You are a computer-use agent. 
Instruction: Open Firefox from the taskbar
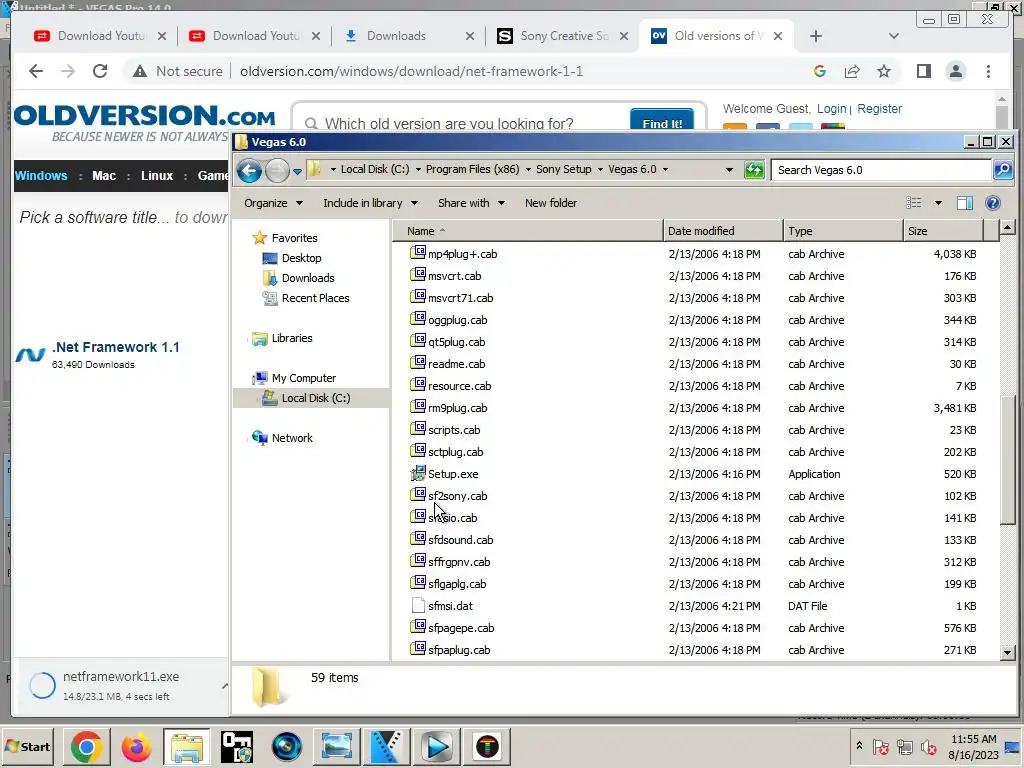pos(136,747)
